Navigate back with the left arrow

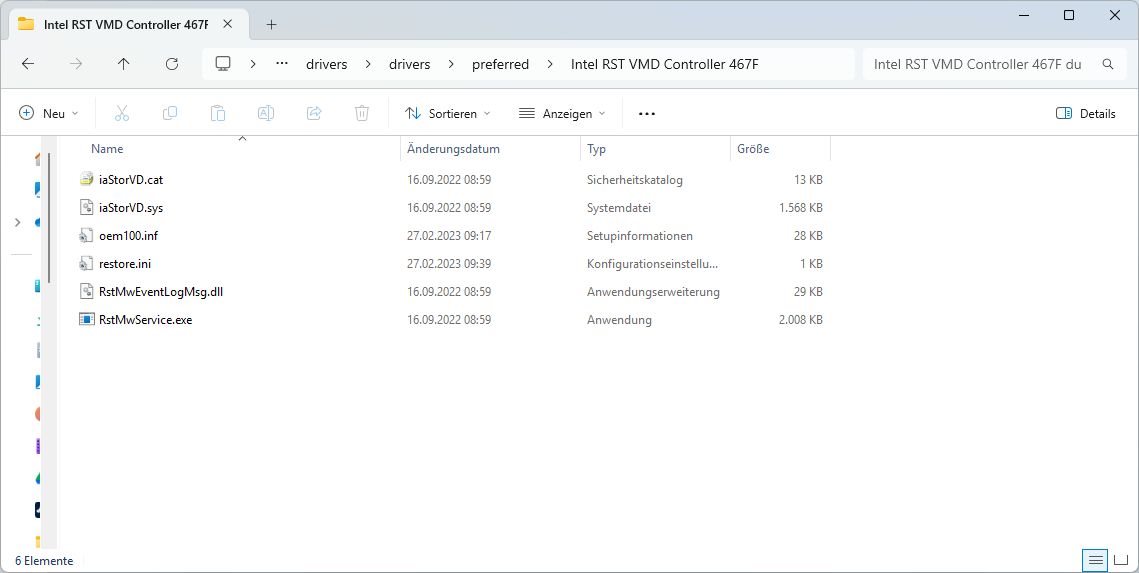28,64
